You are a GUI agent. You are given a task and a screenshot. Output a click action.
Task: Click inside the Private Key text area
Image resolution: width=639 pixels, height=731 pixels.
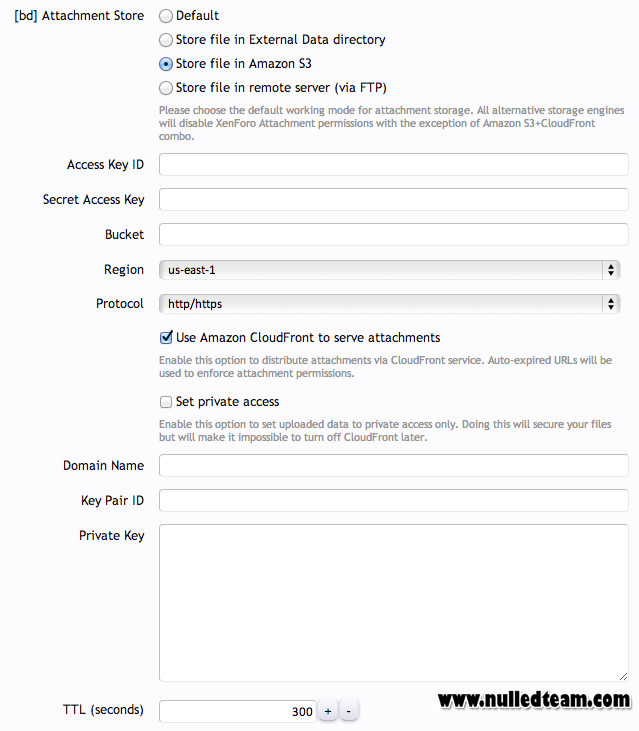pos(393,603)
